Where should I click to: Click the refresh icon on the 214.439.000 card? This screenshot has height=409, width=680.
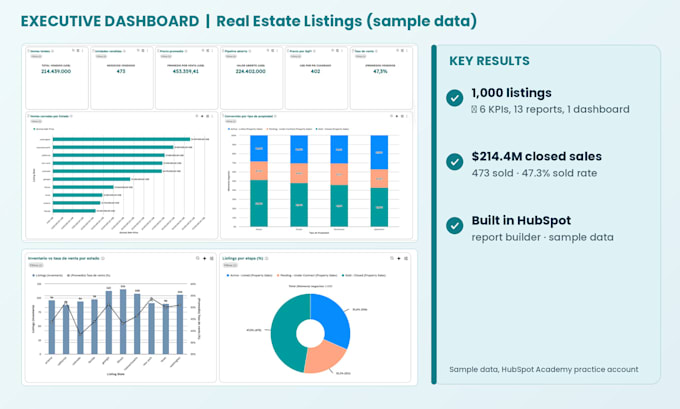click(73, 51)
